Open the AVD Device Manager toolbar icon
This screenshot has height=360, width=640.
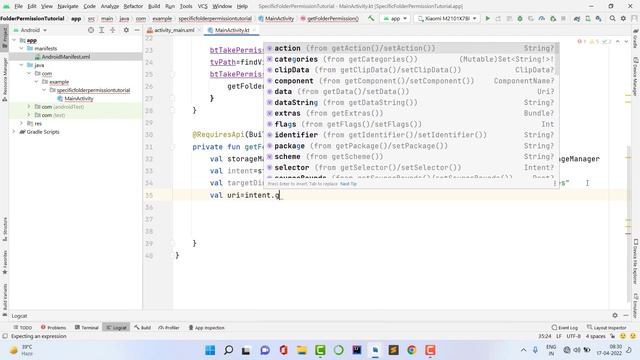tap(588, 18)
